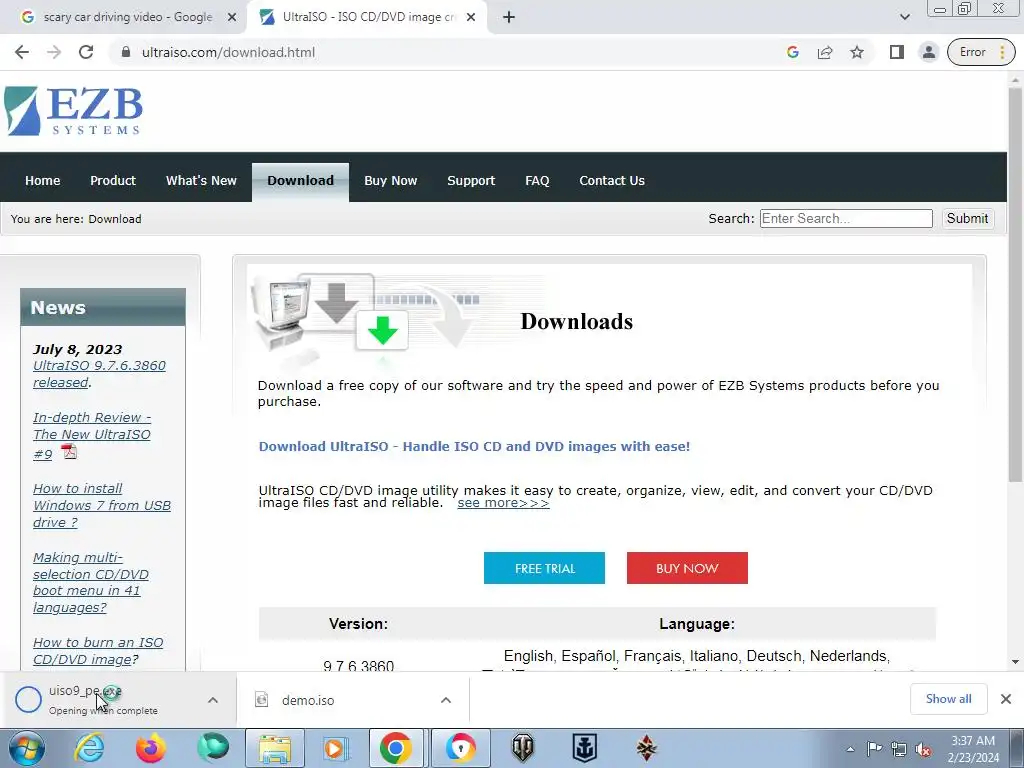
Task: Open the Contact Us menu item
Action: 612,181
